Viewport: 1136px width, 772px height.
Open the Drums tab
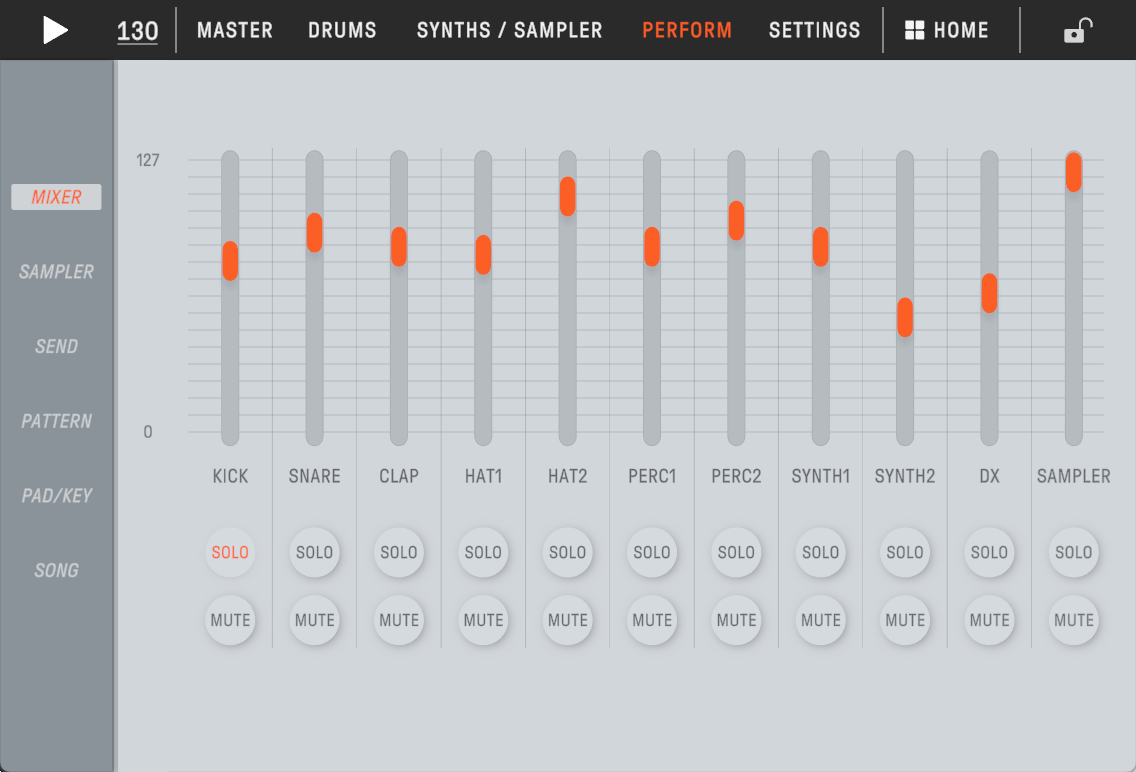click(342, 30)
